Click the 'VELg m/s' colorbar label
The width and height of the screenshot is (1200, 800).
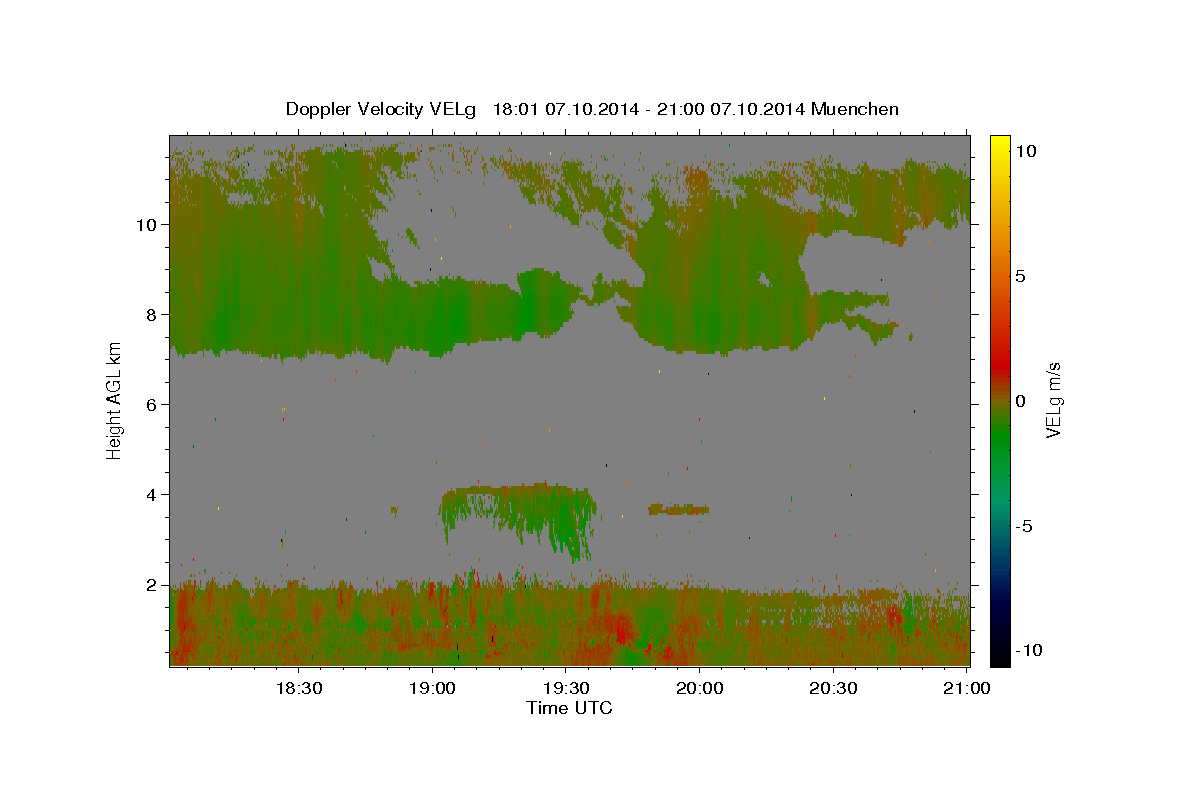[1053, 400]
